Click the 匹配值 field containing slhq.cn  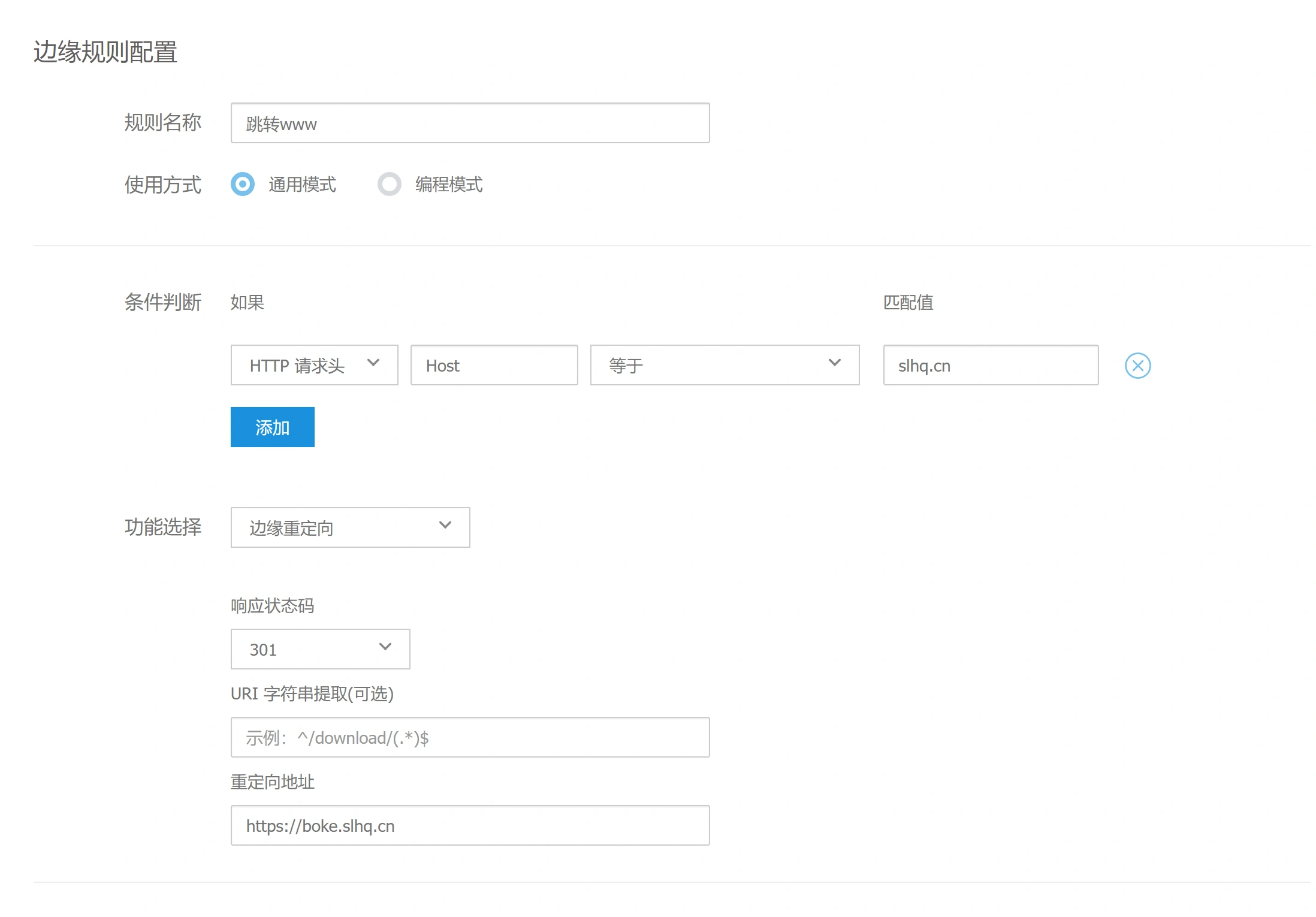coord(990,365)
